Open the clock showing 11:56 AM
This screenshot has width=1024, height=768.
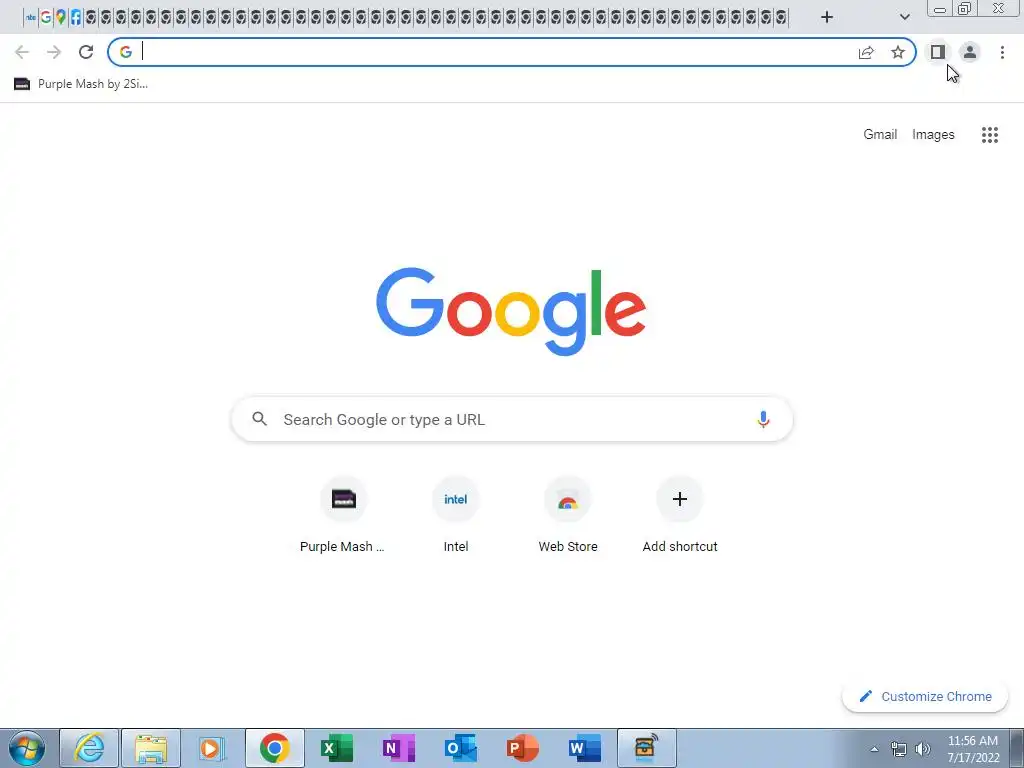point(973,749)
